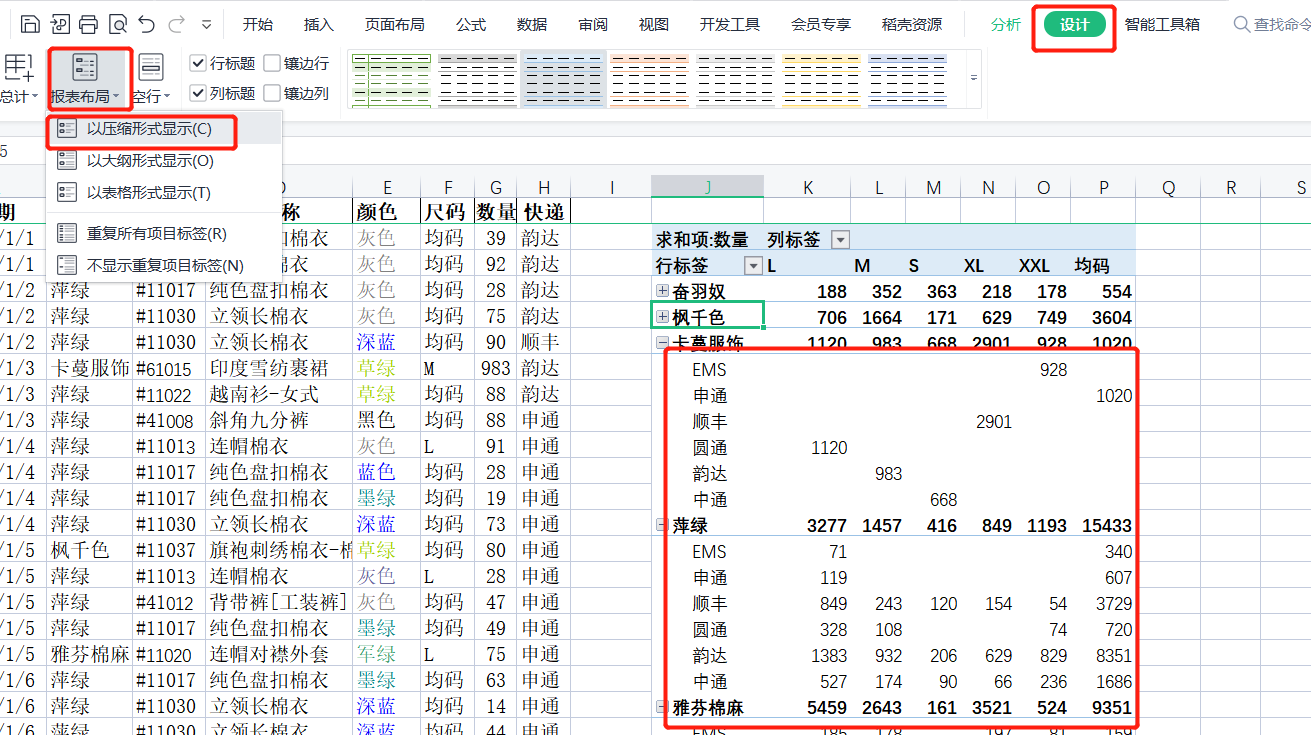The height and width of the screenshot is (735, 1311).
Task: Switch to the 数据 ribbon tab
Action: click(x=532, y=24)
